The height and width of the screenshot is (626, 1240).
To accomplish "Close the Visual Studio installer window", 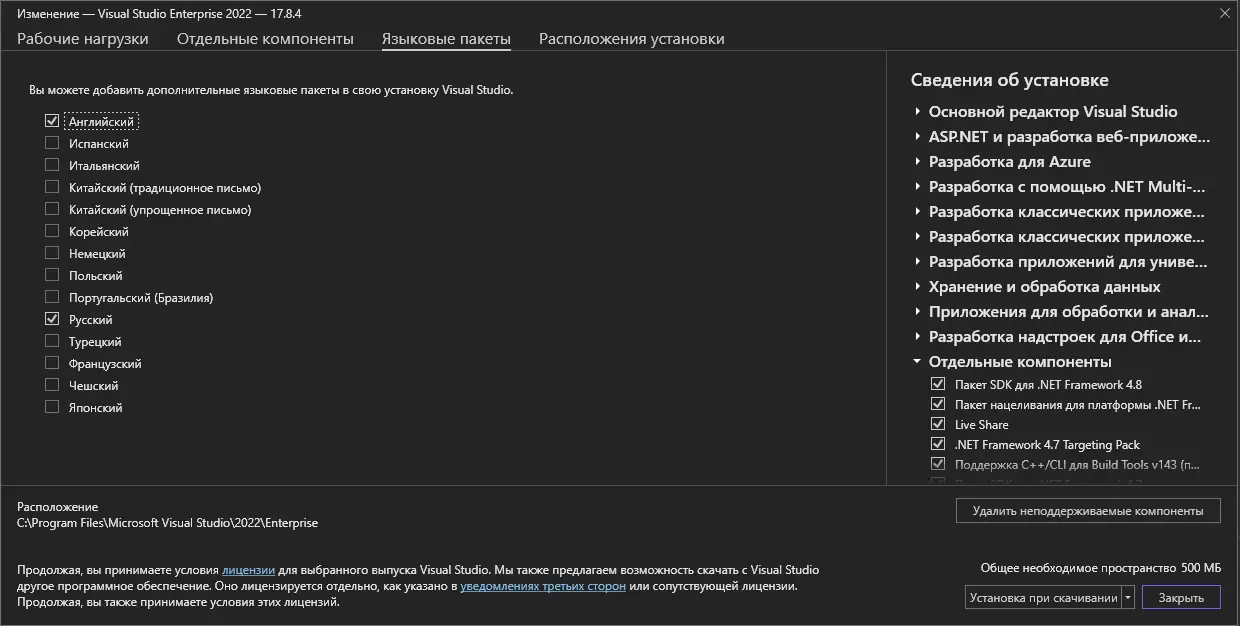I will pyautogui.click(x=1225, y=13).
